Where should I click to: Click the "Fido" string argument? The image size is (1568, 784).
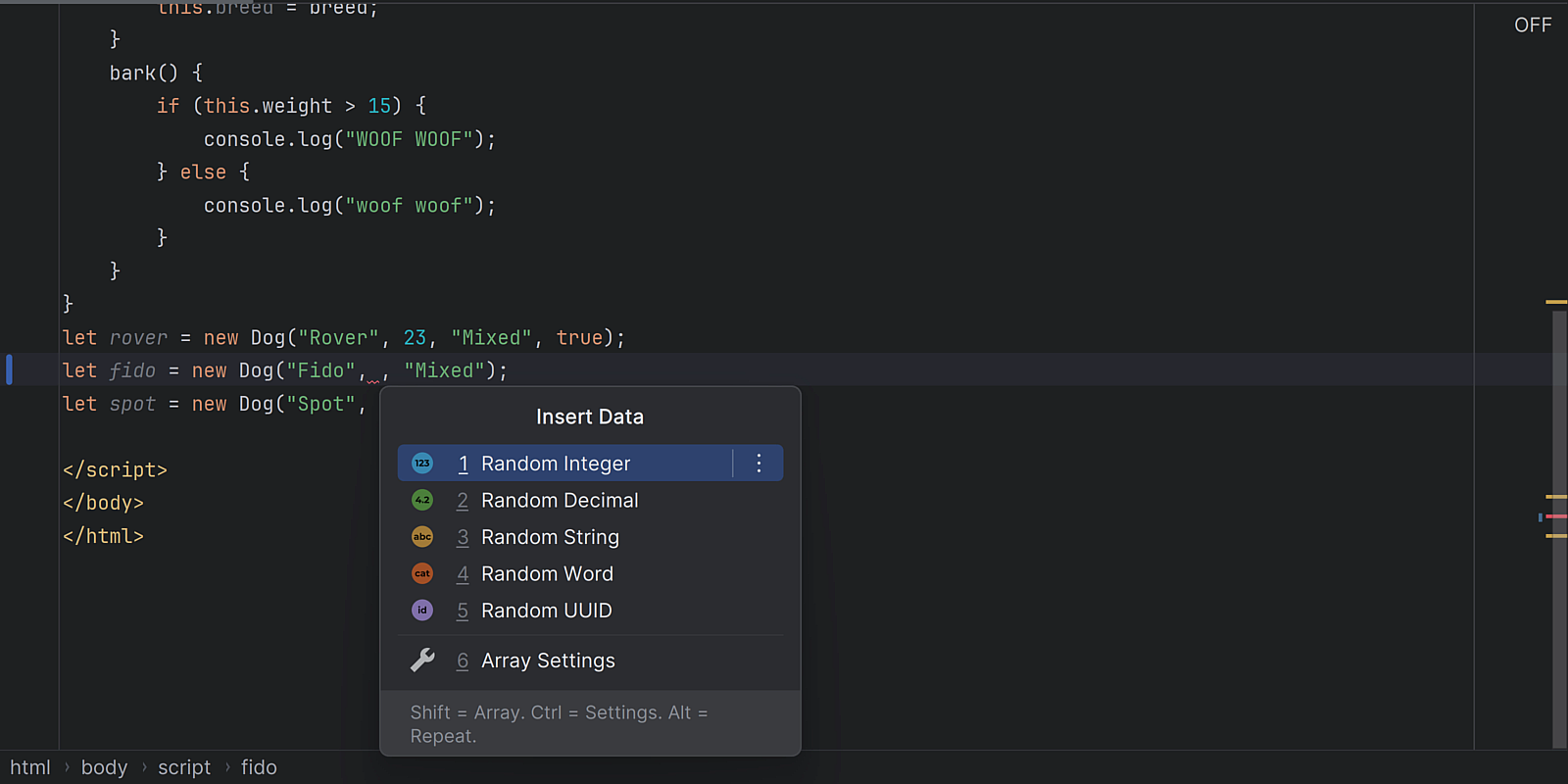coord(320,370)
